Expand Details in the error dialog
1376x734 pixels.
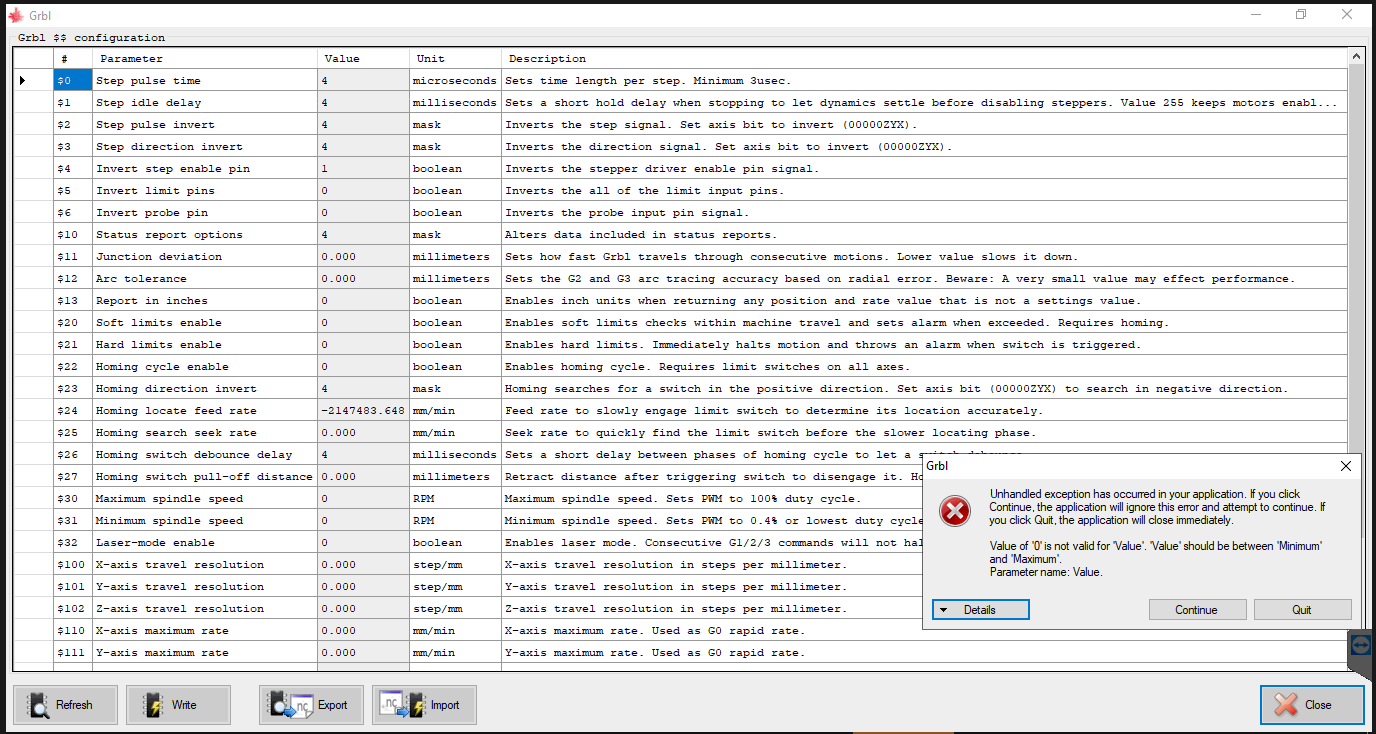click(x=980, y=610)
